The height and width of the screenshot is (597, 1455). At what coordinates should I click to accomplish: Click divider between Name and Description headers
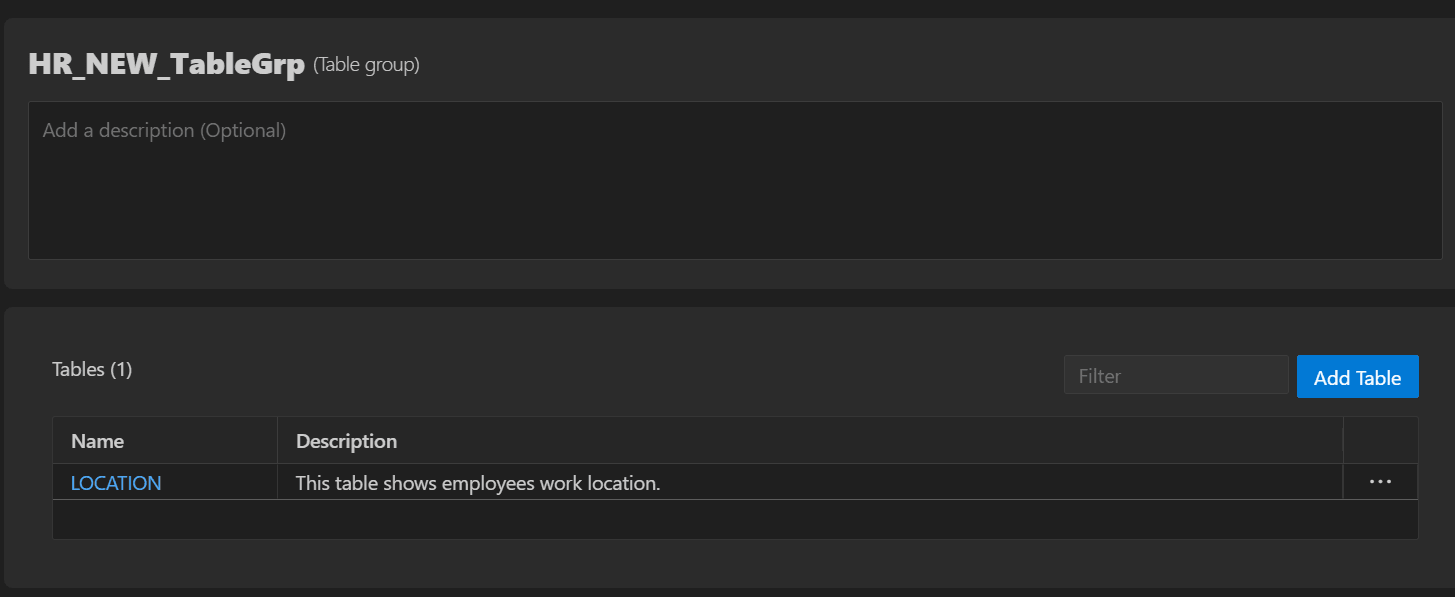tap(277, 441)
